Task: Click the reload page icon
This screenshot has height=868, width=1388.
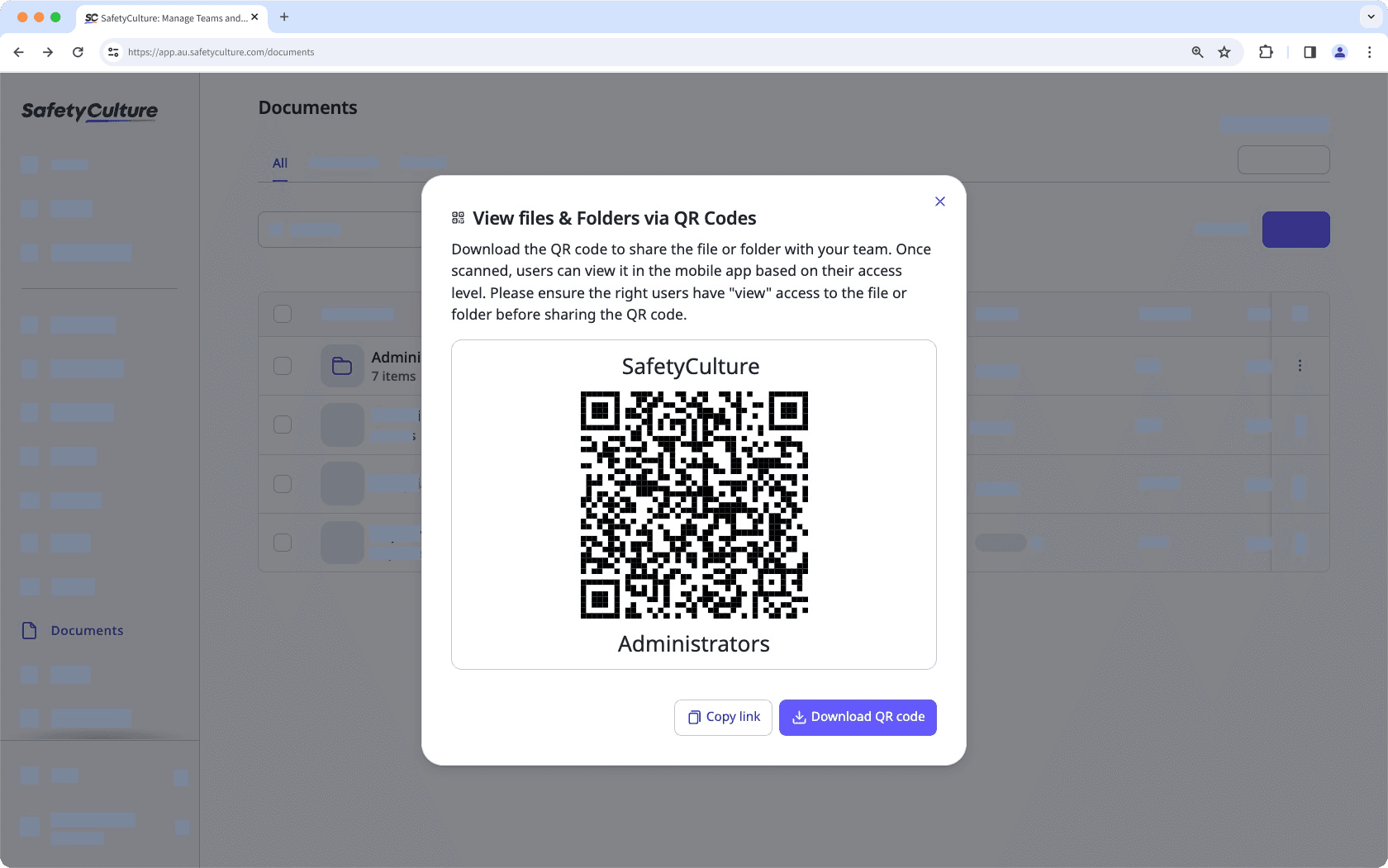Action: click(78, 52)
